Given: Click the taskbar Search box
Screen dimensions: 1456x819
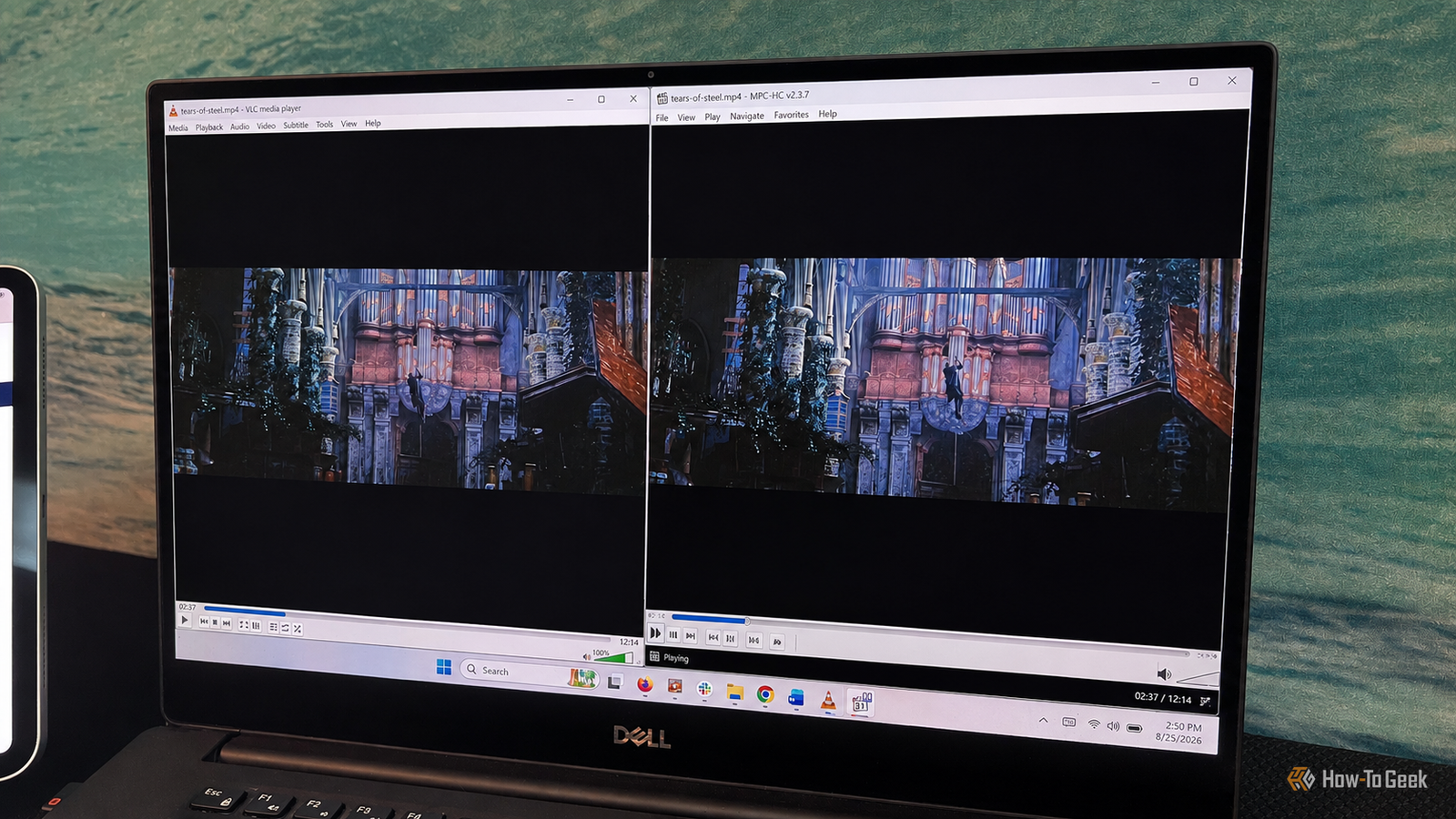Looking at the screenshot, I should (x=529, y=672).
